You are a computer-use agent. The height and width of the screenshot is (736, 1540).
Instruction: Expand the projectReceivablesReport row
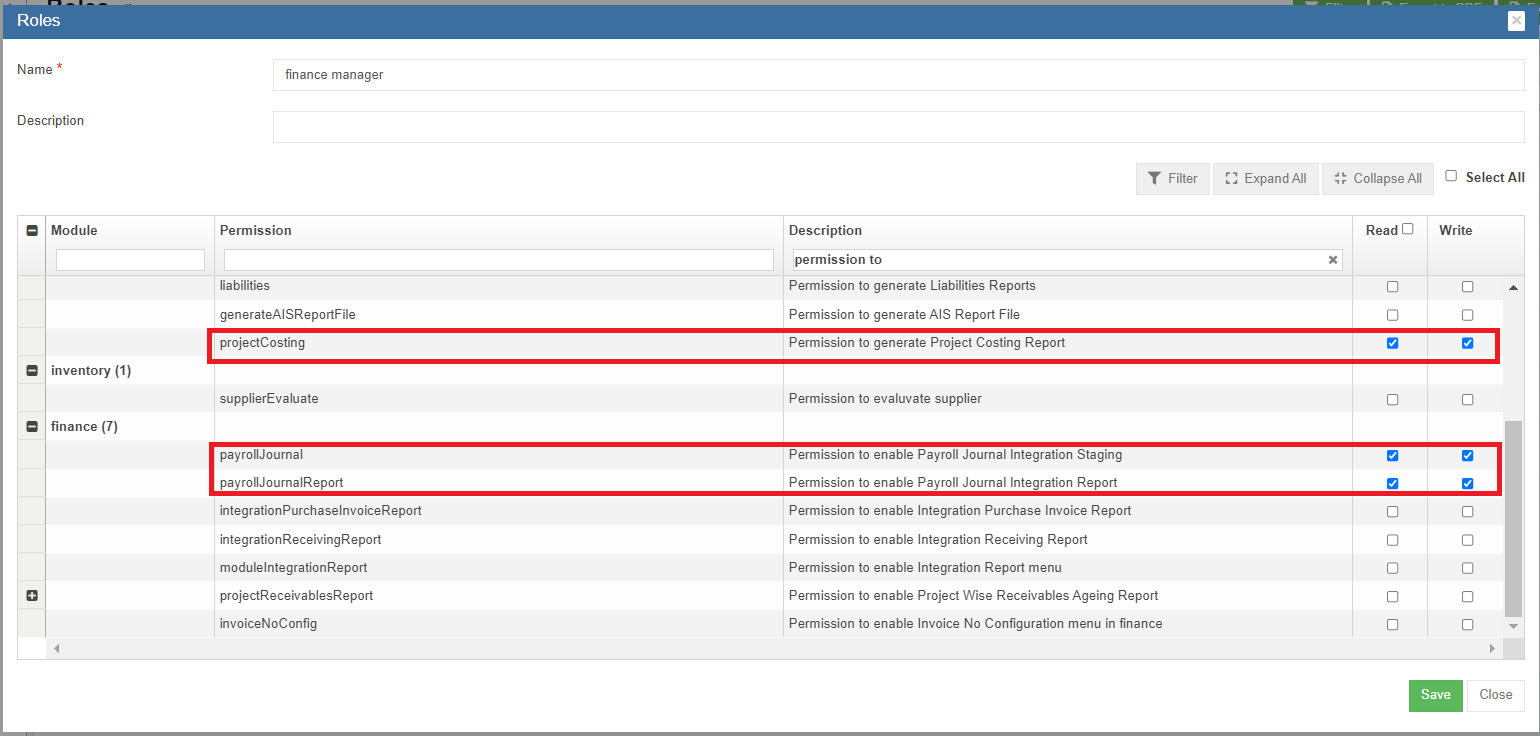[32, 596]
